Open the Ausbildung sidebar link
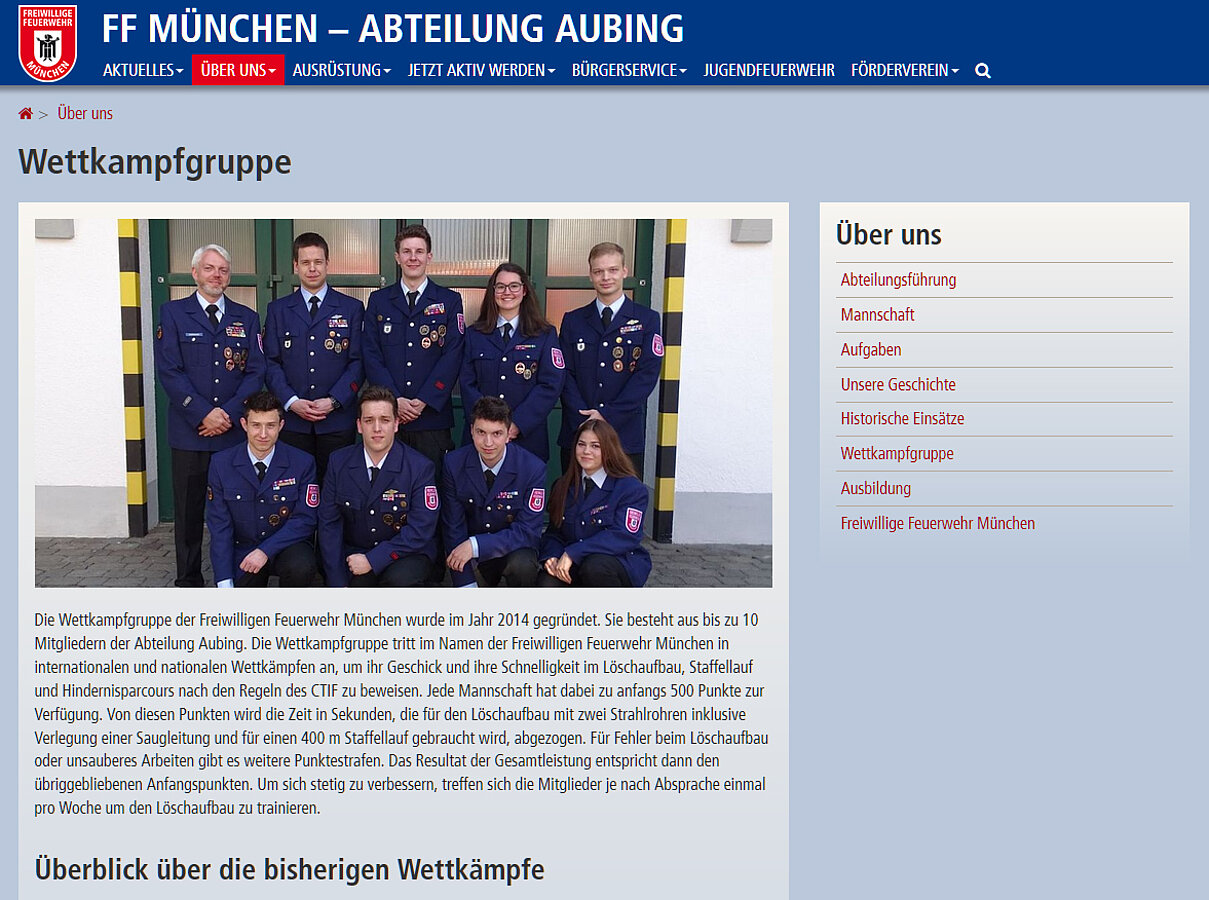Image resolution: width=1209 pixels, height=900 pixels. point(875,489)
